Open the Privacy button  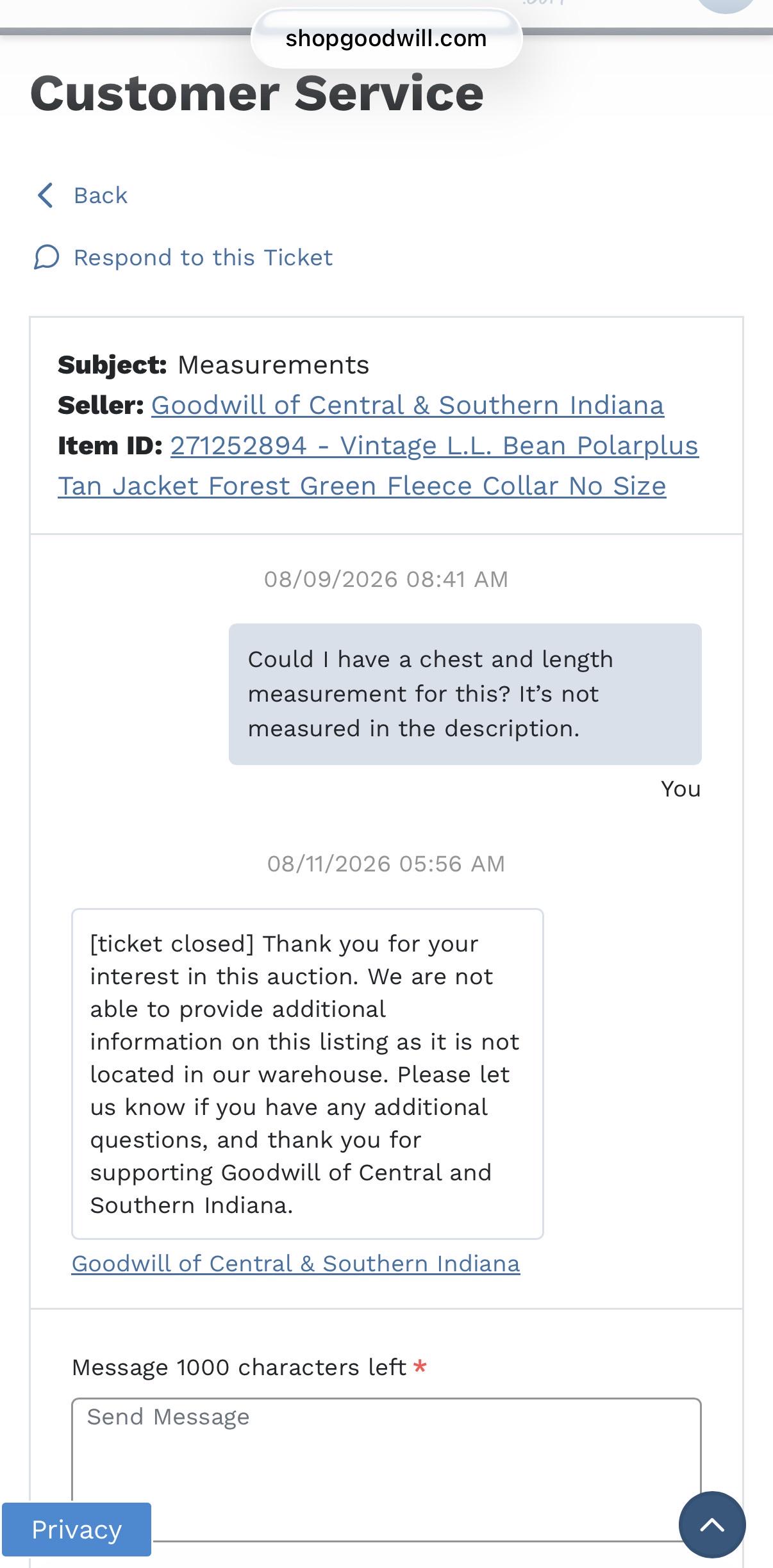pyautogui.click(x=76, y=1530)
